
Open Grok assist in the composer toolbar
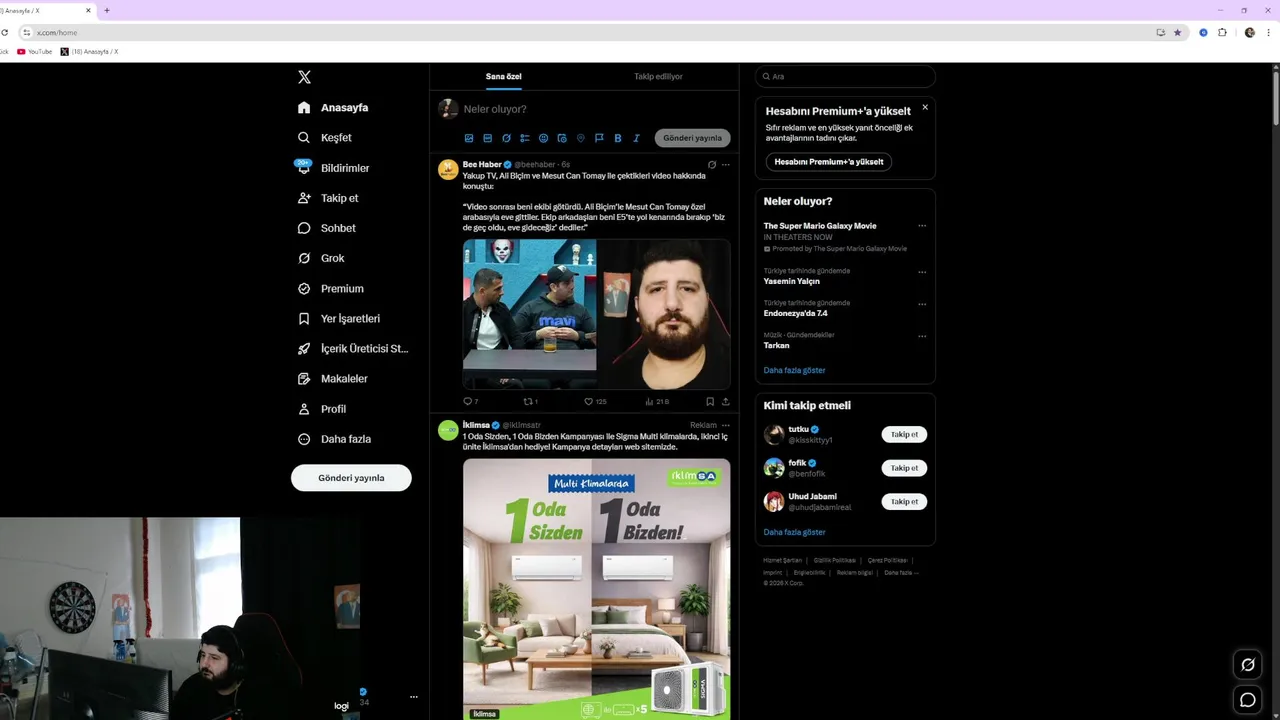click(506, 138)
